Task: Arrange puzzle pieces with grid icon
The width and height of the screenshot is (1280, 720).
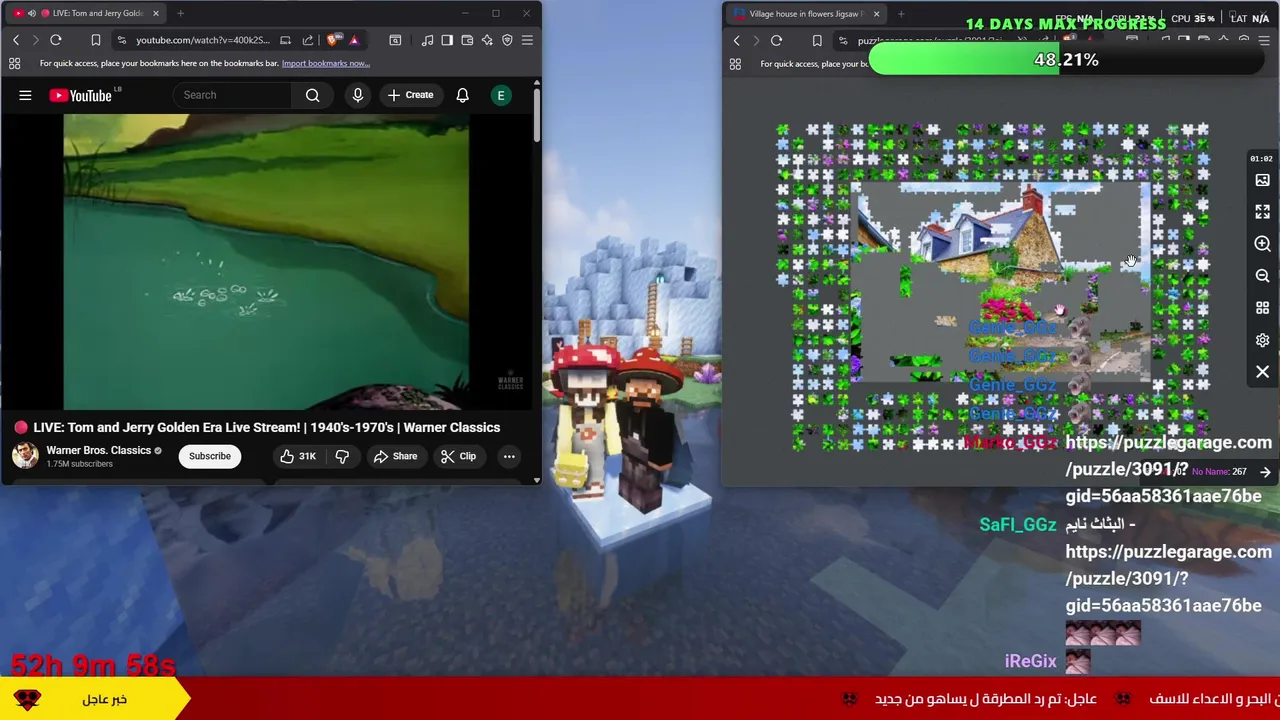Action: tap(1262, 308)
